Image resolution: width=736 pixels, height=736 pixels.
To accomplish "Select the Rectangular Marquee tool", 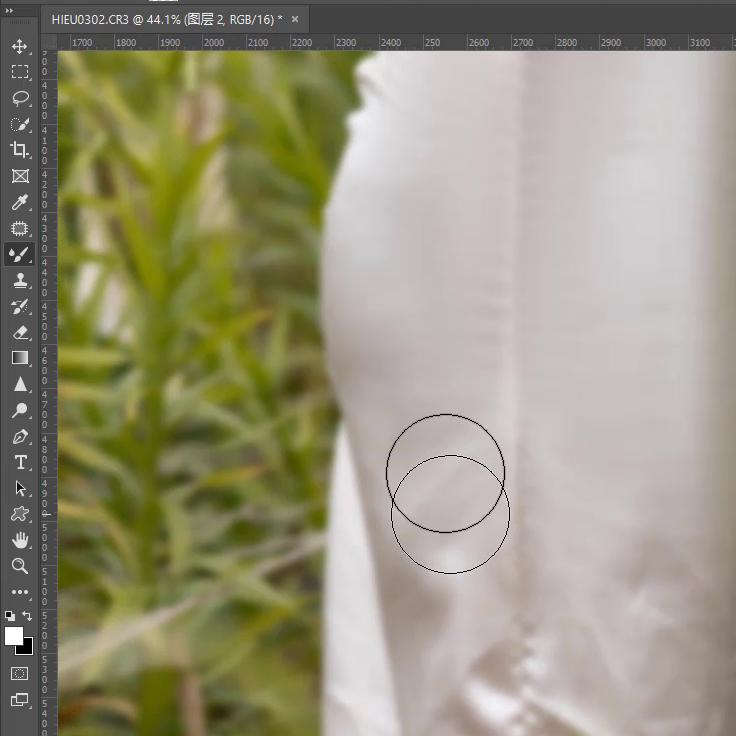I will tap(19, 72).
